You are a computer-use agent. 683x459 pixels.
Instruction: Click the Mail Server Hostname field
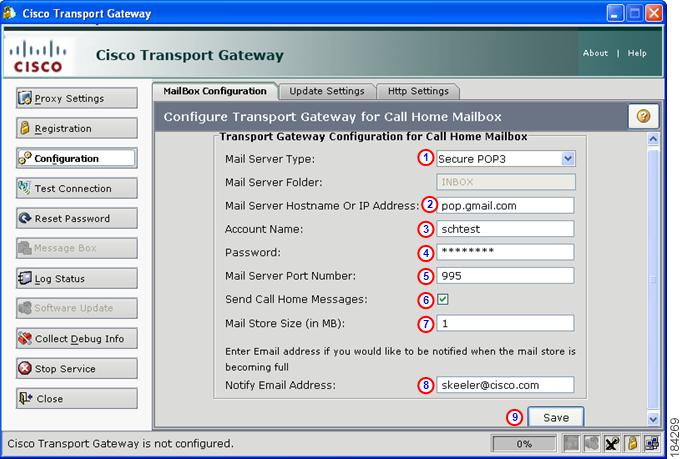pos(505,206)
